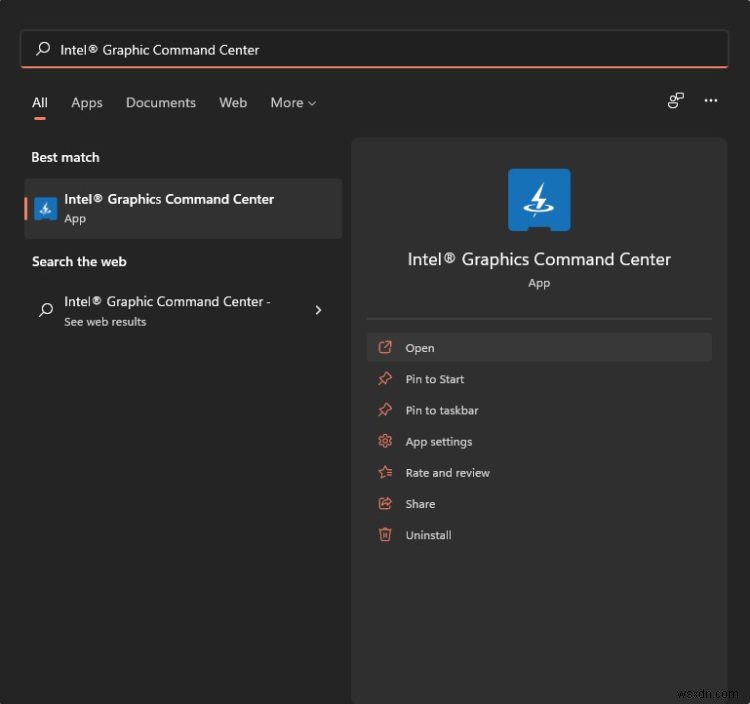Click the search text input field
The width and height of the screenshot is (750, 704).
[x=374, y=49]
